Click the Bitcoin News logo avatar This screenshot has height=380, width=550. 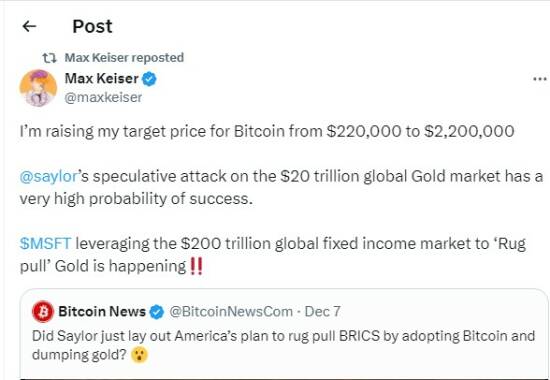(43, 312)
